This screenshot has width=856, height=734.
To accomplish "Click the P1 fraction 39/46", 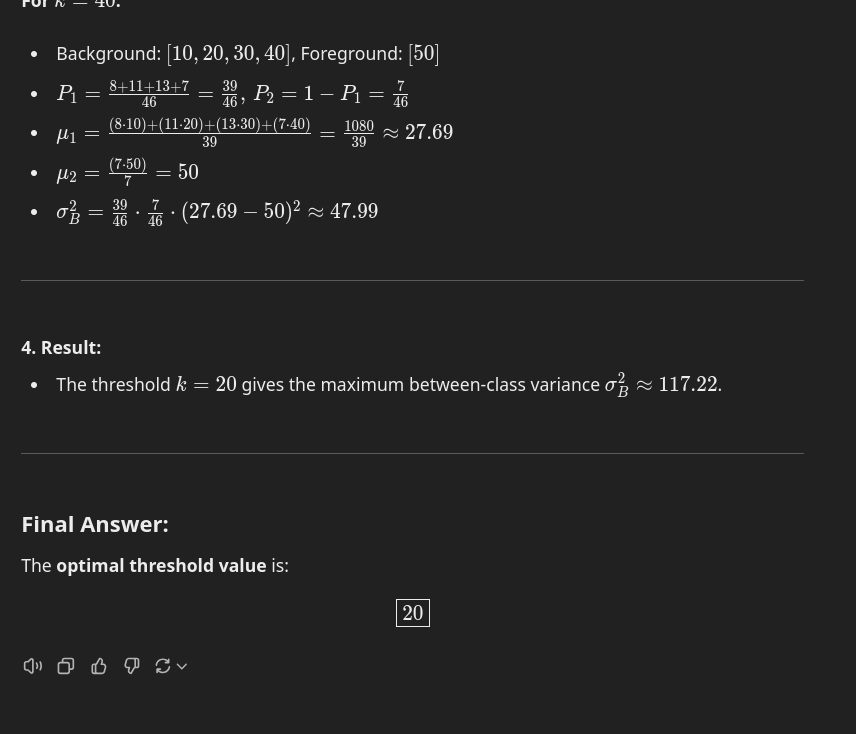I will (230, 93).
